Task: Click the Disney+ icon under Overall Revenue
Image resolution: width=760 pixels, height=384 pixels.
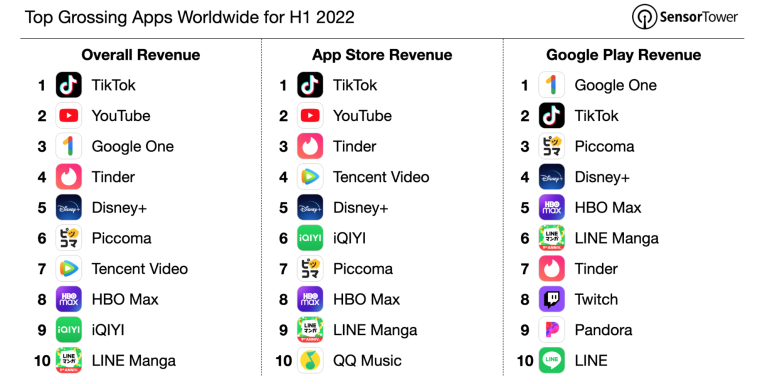Action: [x=68, y=208]
